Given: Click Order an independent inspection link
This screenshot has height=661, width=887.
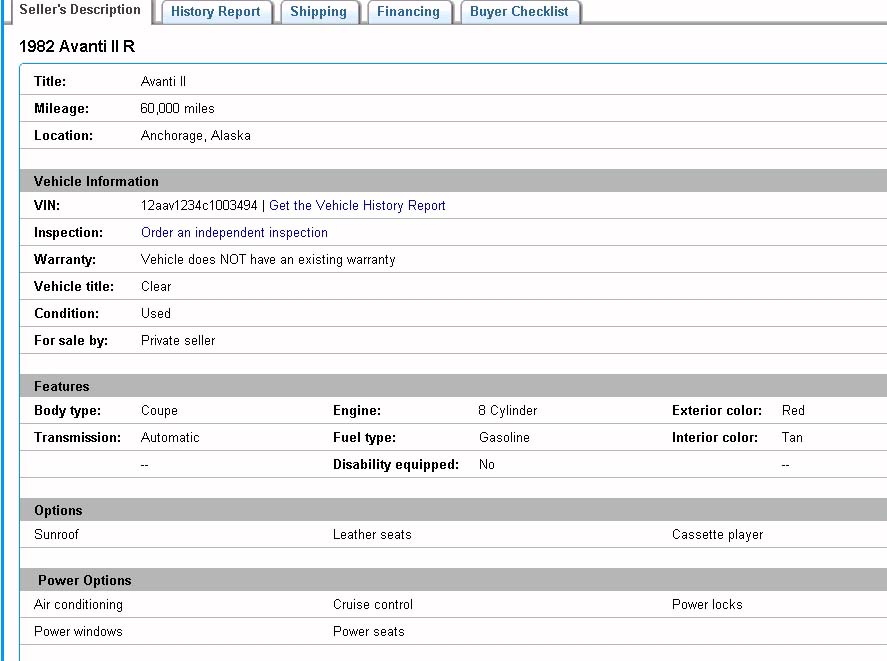Looking at the screenshot, I should [x=234, y=233].
